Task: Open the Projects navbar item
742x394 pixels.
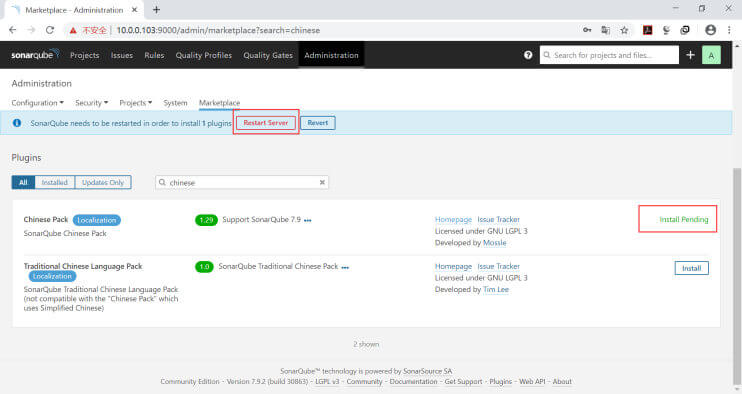Action: pos(85,55)
